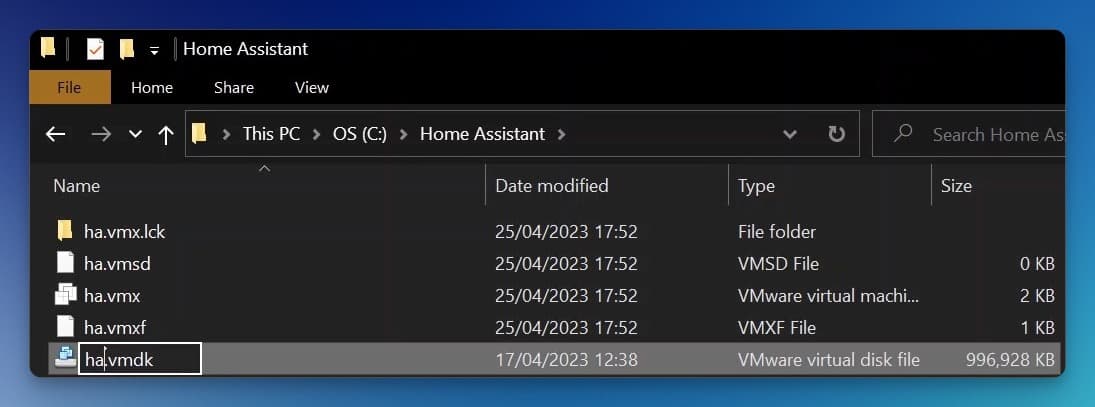Open the Customize Quick Access Toolbar dropdown
Image resolution: width=1095 pixels, height=407 pixels.
[154, 50]
